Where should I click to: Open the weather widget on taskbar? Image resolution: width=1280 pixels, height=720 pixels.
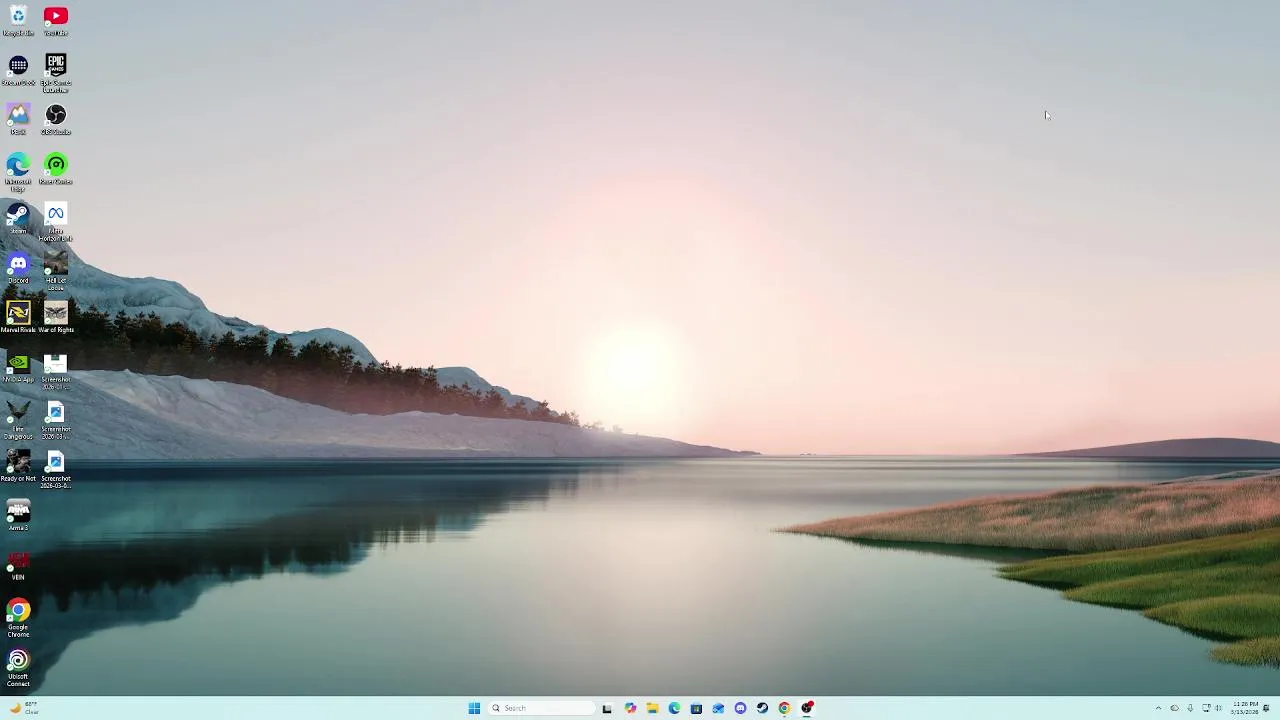[x=24, y=708]
